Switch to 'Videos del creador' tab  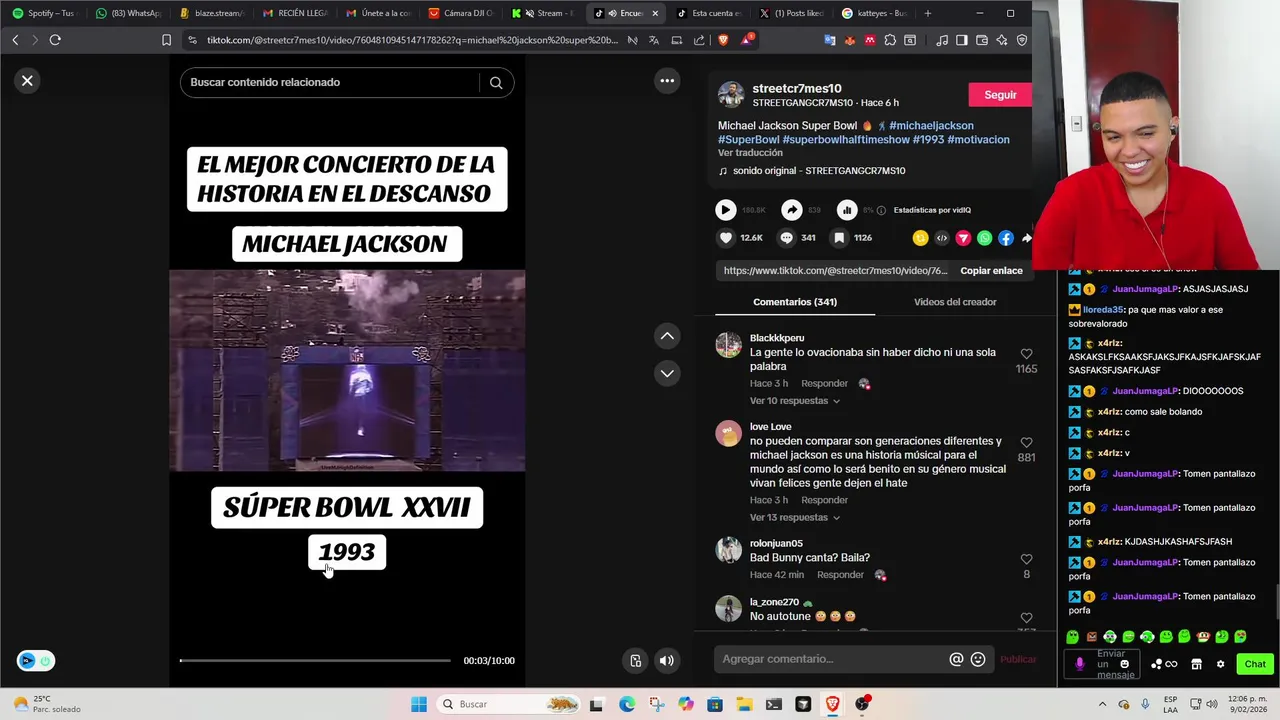pyautogui.click(x=955, y=302)
